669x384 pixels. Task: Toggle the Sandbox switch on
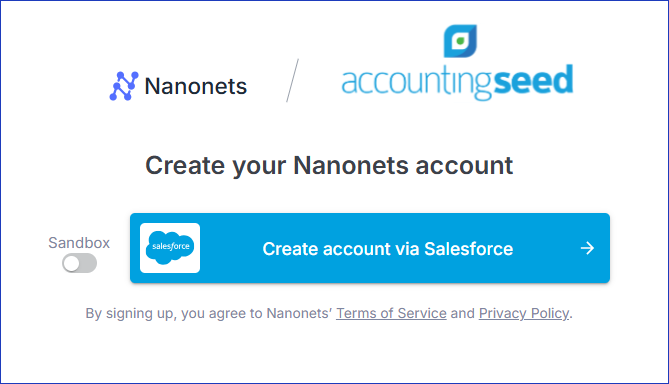click(79, 263)
